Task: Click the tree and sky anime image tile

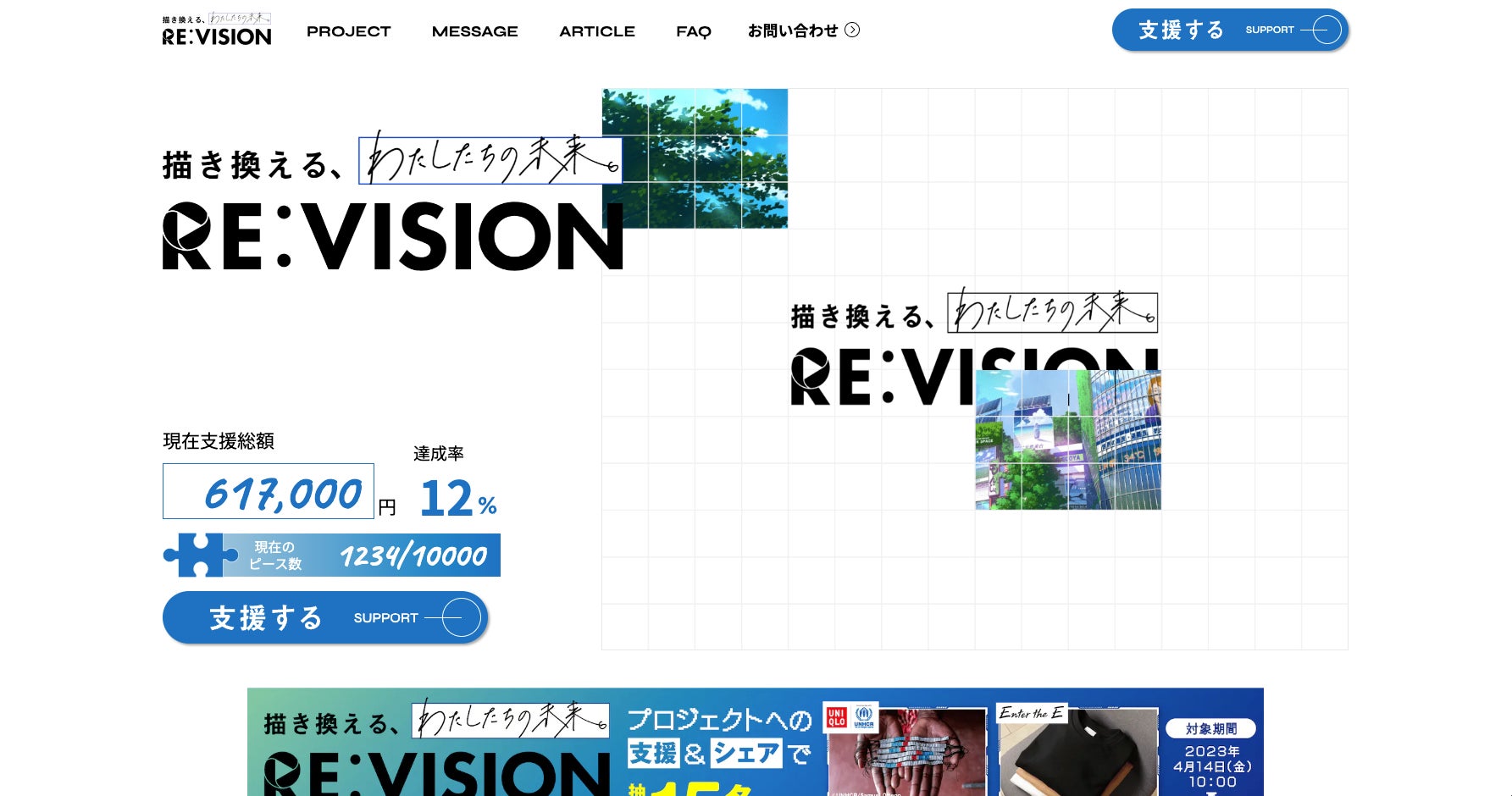Action: 695,158
